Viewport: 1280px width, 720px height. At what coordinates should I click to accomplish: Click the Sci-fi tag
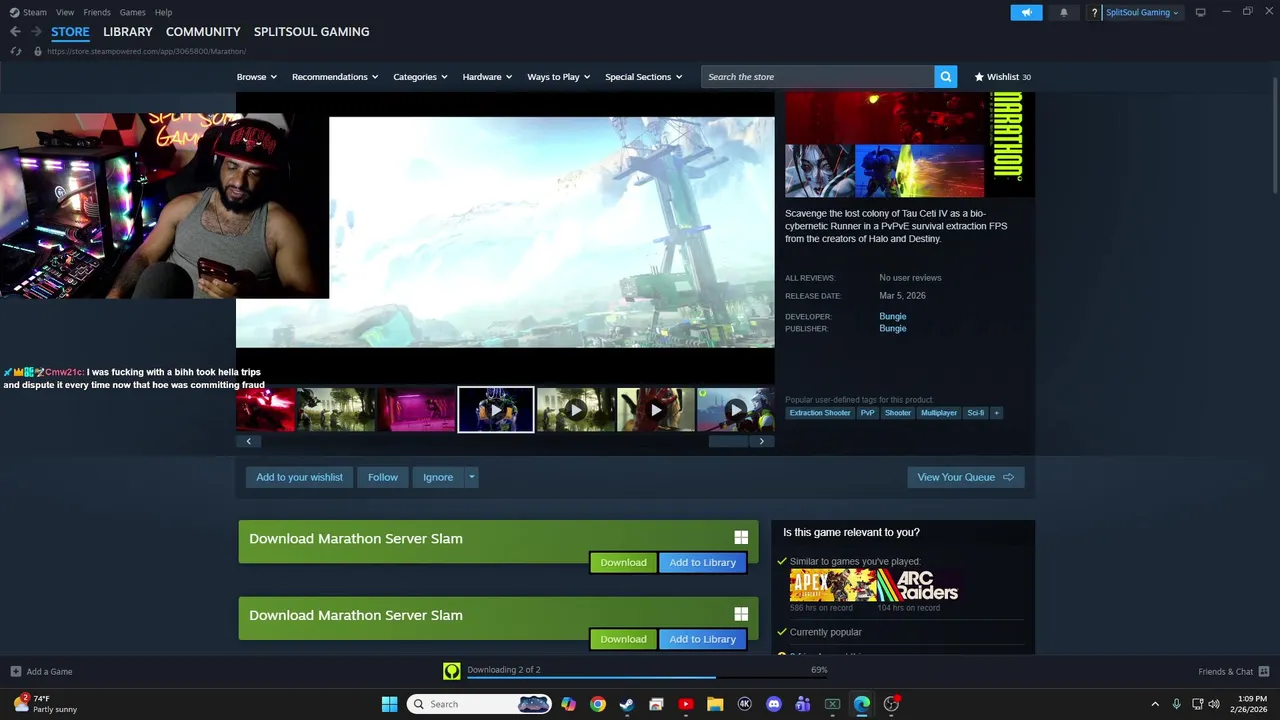pyautogui.click(x=975, y=413)
